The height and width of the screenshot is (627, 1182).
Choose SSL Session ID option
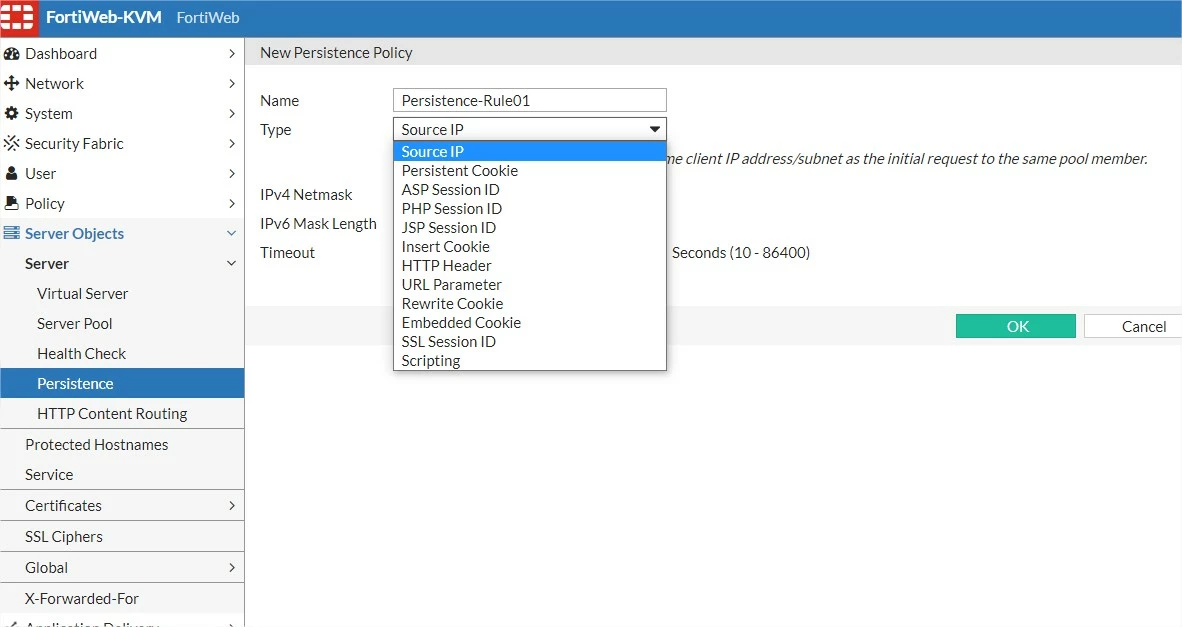point(529,341)
